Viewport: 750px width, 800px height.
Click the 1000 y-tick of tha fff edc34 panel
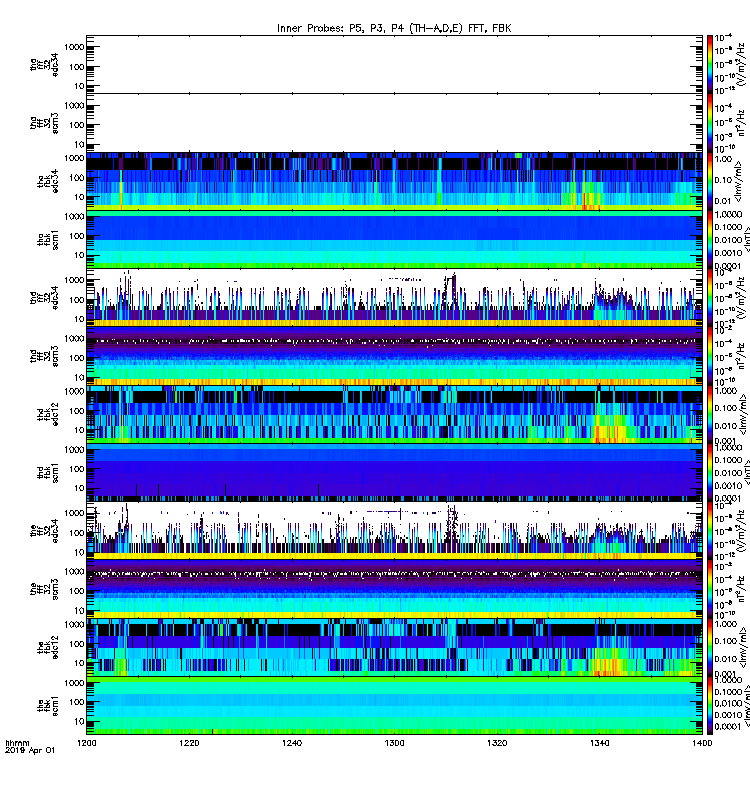point(74,47)
